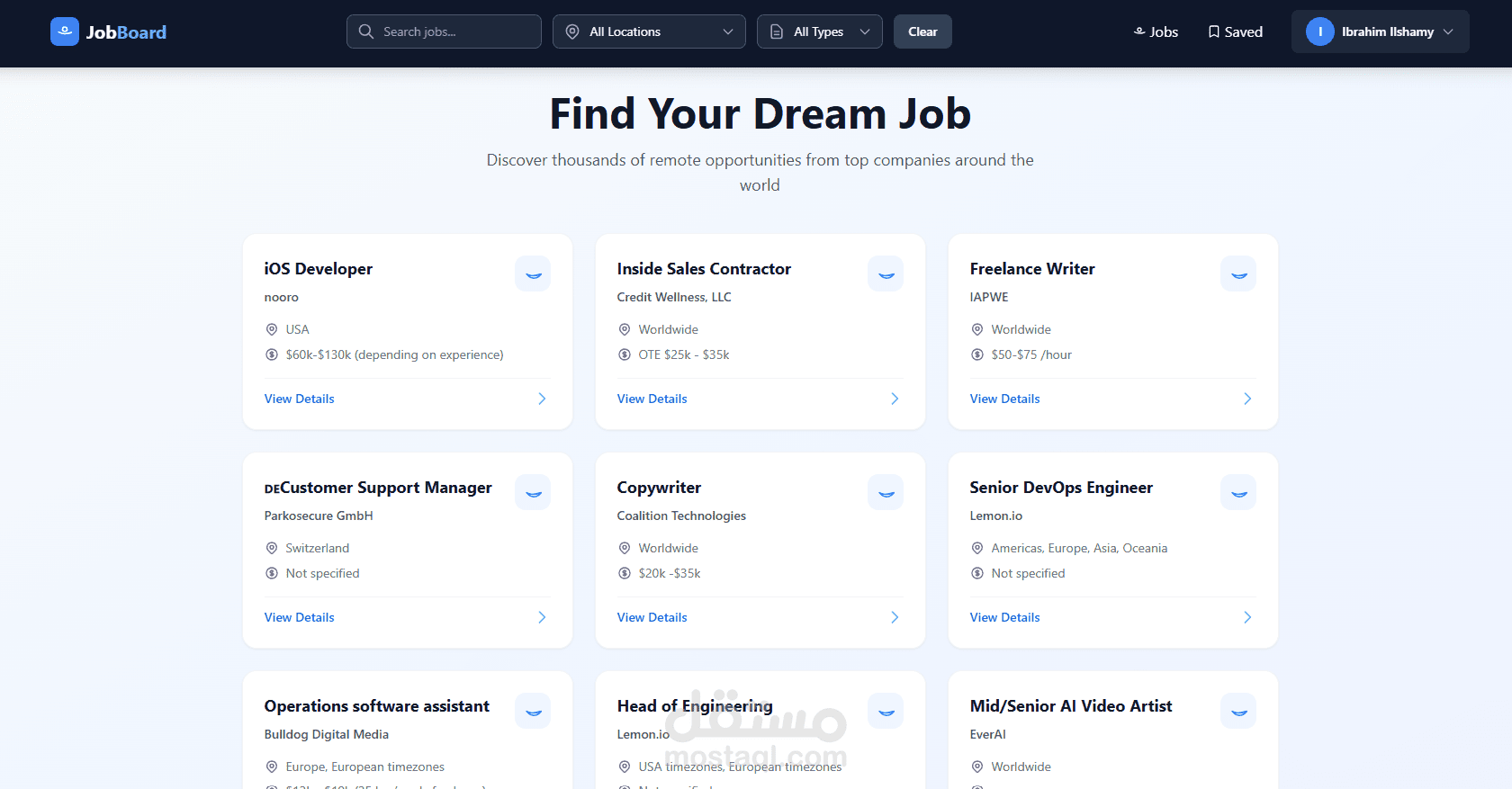Click the Inside Sales Contractor title
The width and height of the screenshot is (1512, 789).
coord(704,269)
